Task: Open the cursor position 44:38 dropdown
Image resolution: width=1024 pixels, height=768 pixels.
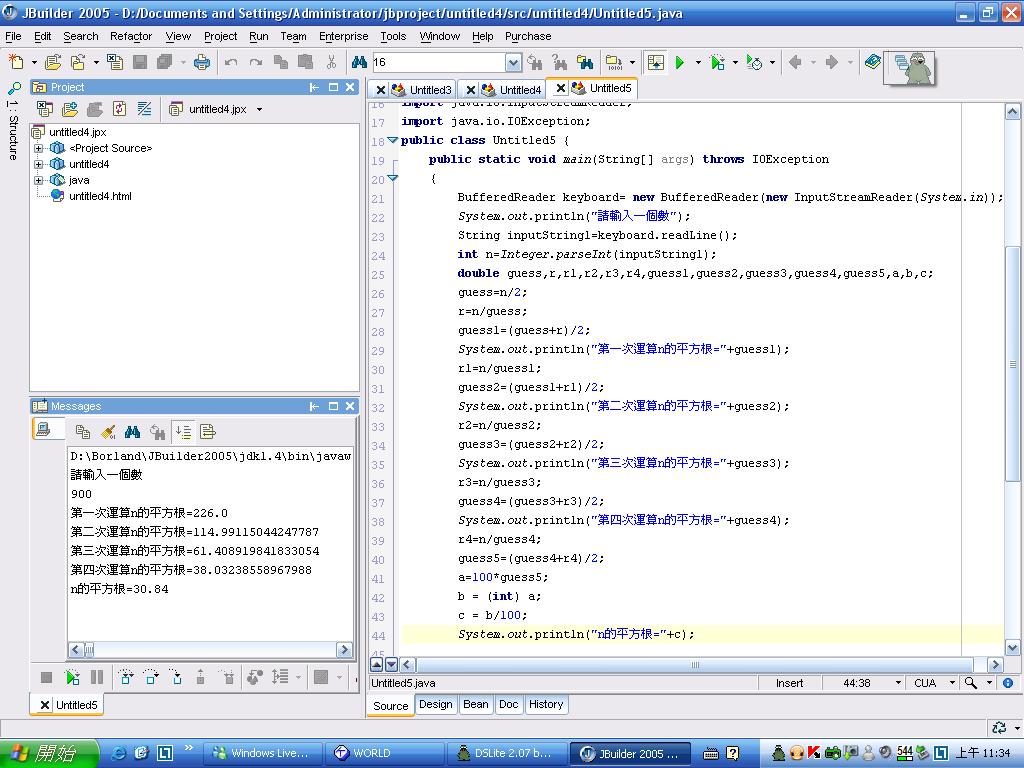Action: 899,683
